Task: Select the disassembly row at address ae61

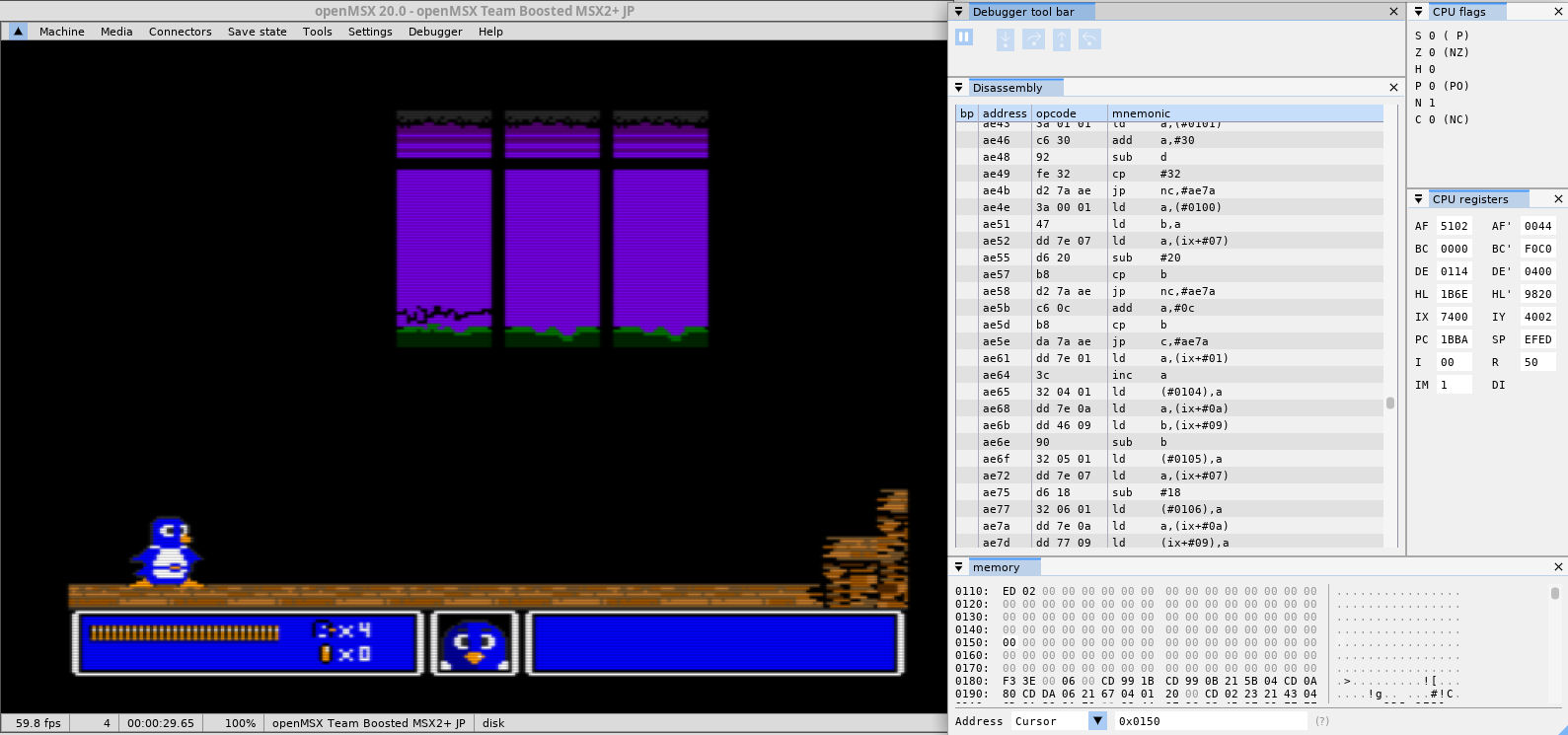Action: pos(1169,358)
